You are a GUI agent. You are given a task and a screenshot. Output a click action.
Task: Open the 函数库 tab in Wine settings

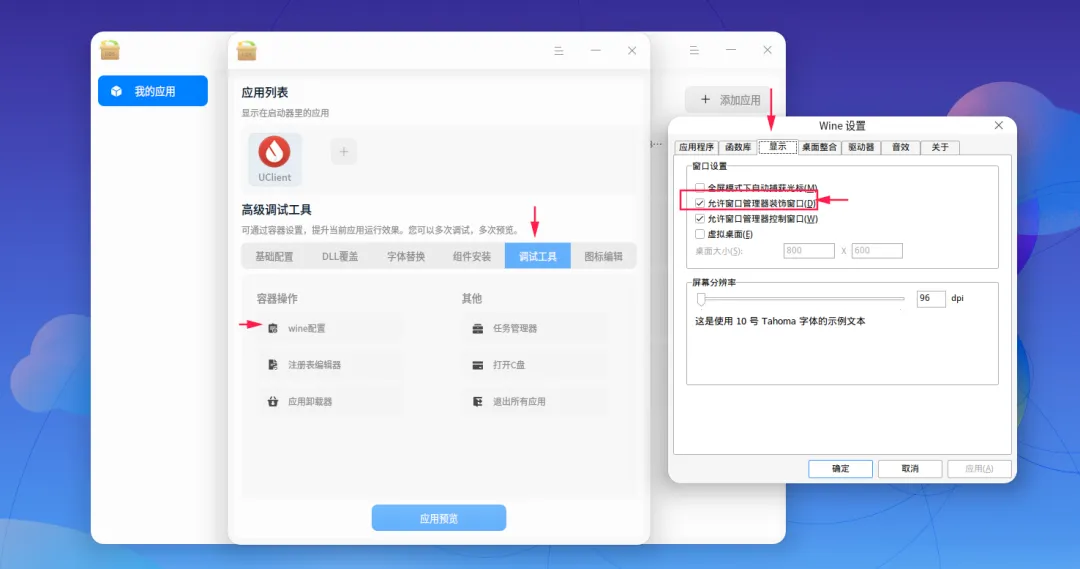[738, 147]
